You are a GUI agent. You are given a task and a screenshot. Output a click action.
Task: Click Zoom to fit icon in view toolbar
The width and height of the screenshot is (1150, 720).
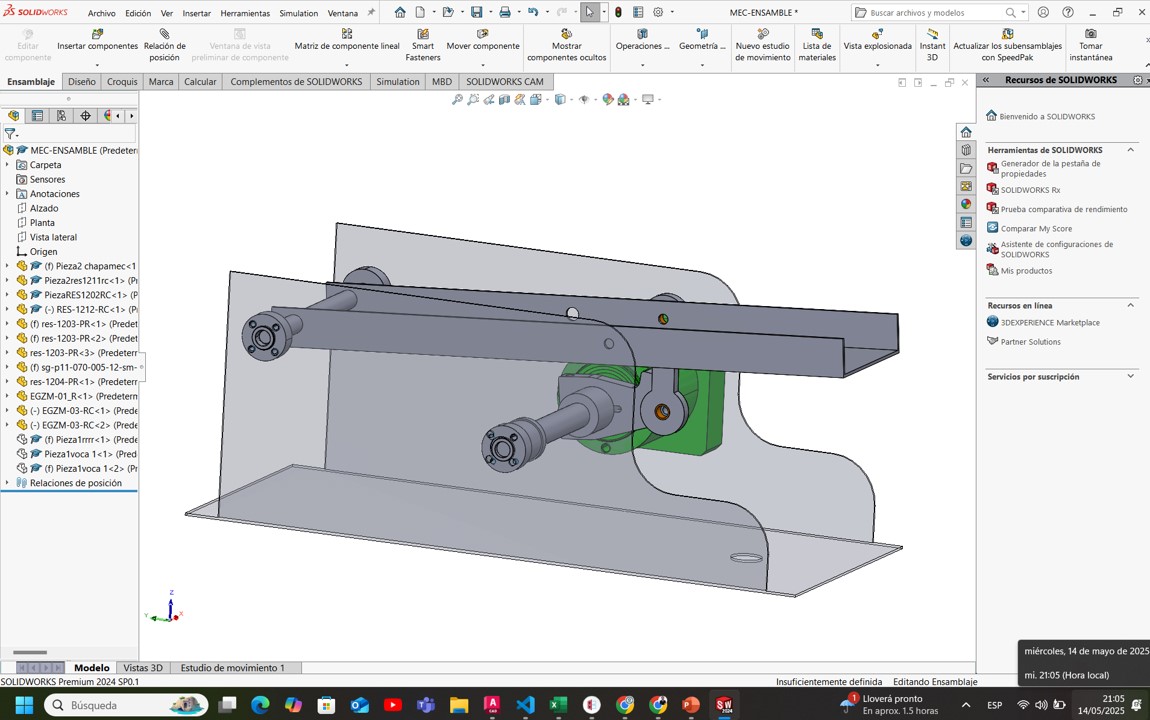(x=457, y=100)
